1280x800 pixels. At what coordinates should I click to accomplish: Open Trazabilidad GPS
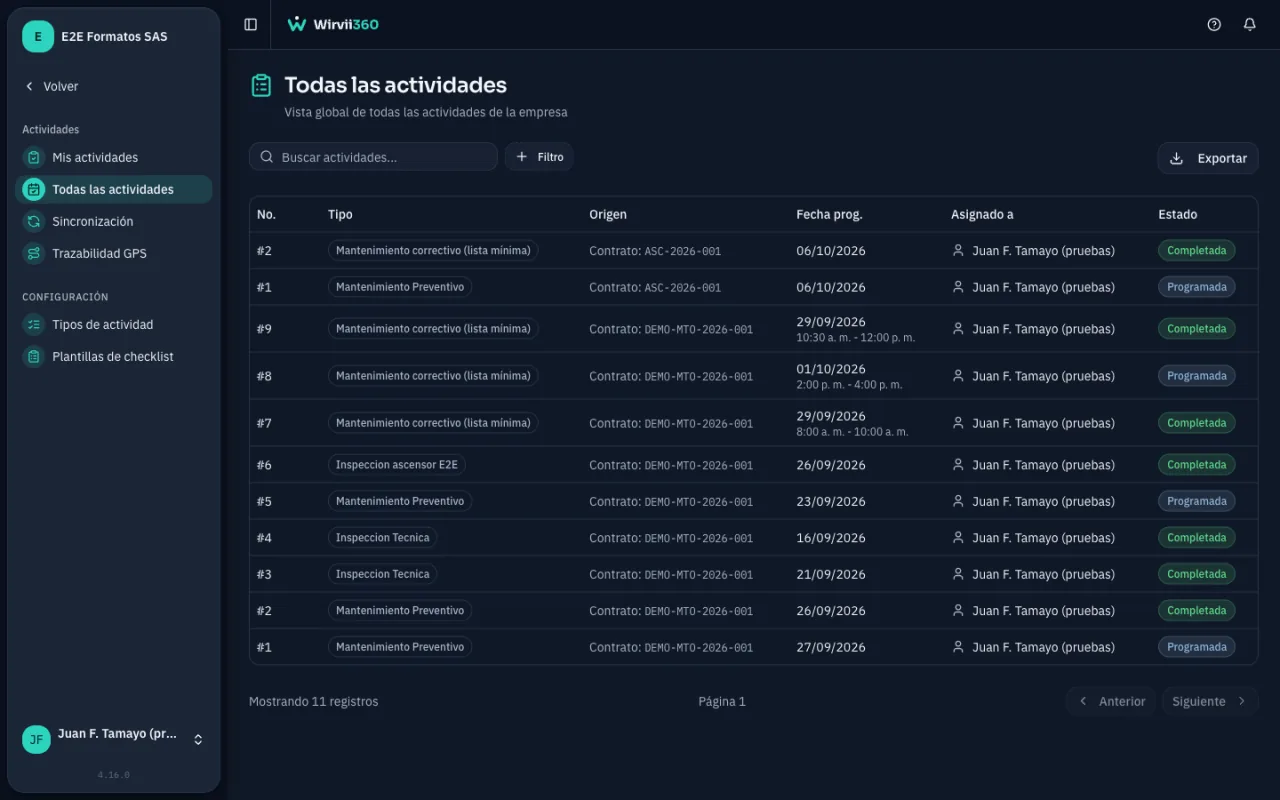pyautogui.click(x=113, y=253)
